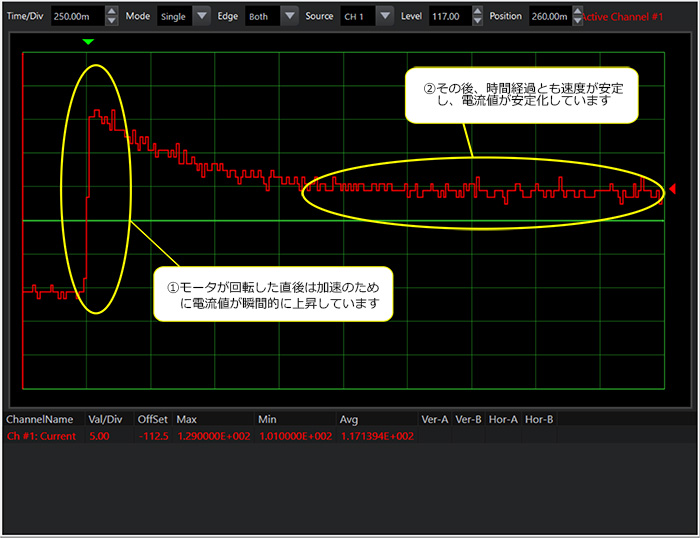Image resolution: width=700 pixels, height=538 pixels.
Task: Open the Edge dropdown showing Both
Action: tap(271, 16)
